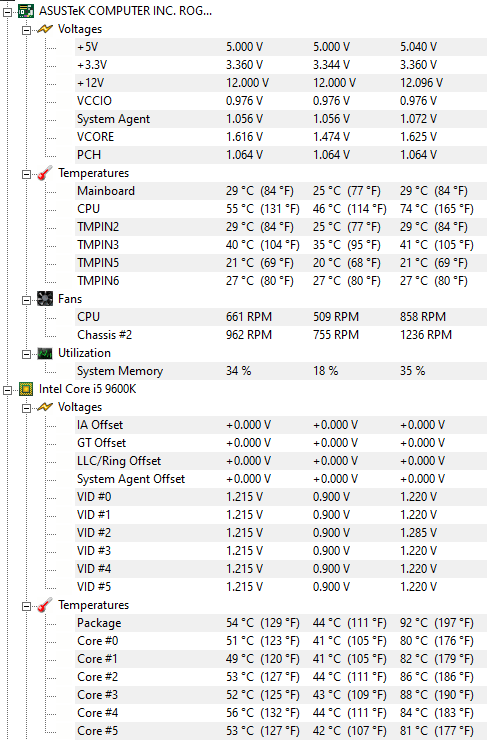487x740 pixels.
Task: Collapse the Utilization section
Action: click(x=26, y=354)
